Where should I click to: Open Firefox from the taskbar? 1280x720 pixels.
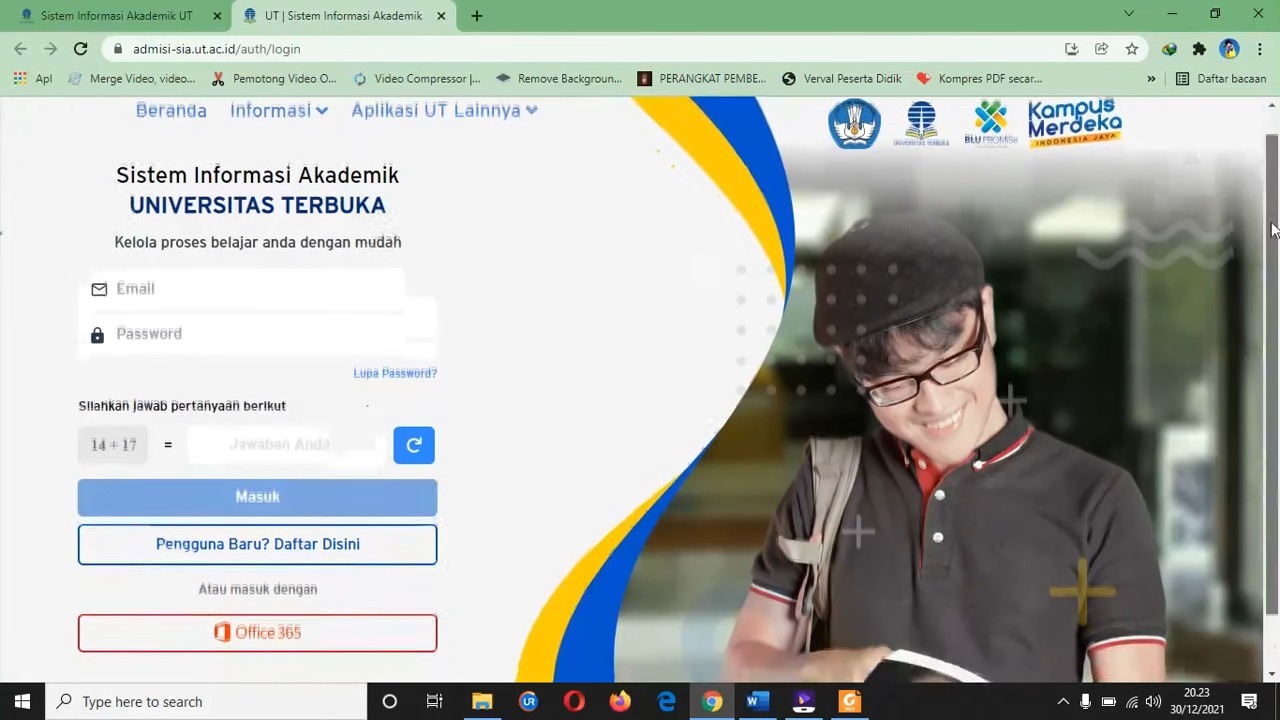tap(620, 701)
